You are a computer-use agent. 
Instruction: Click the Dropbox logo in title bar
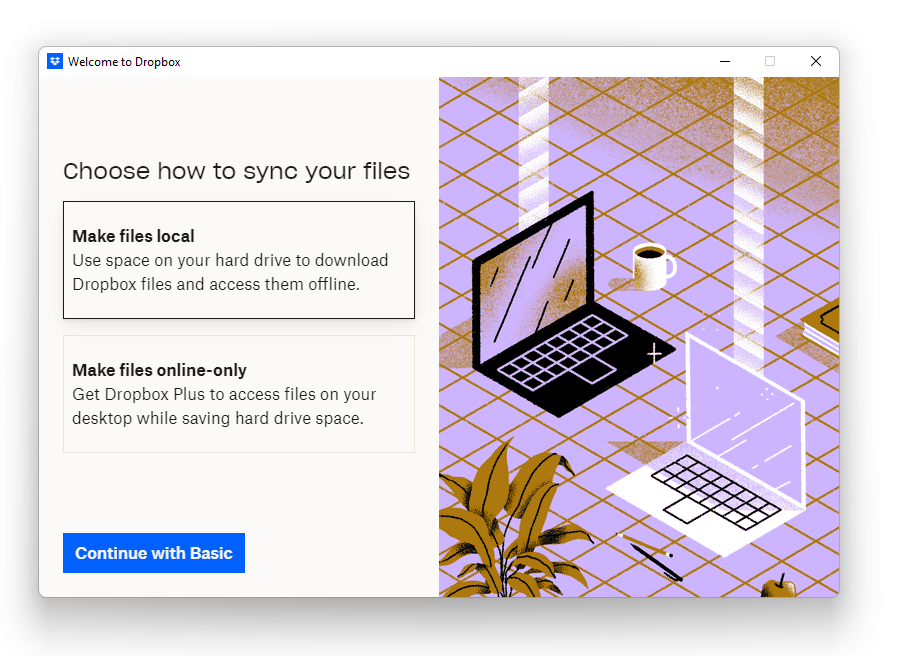point(55,61)
